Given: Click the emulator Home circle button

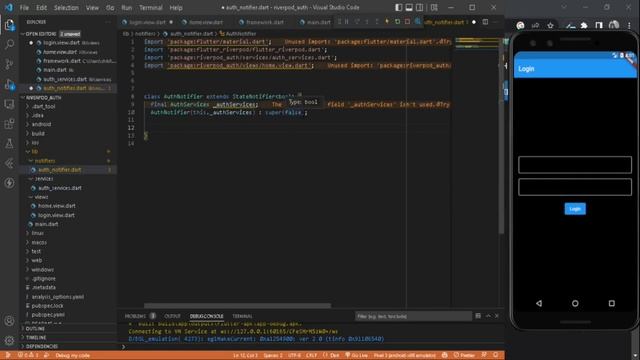Looking at the screenshot, I should pos(575,303).
